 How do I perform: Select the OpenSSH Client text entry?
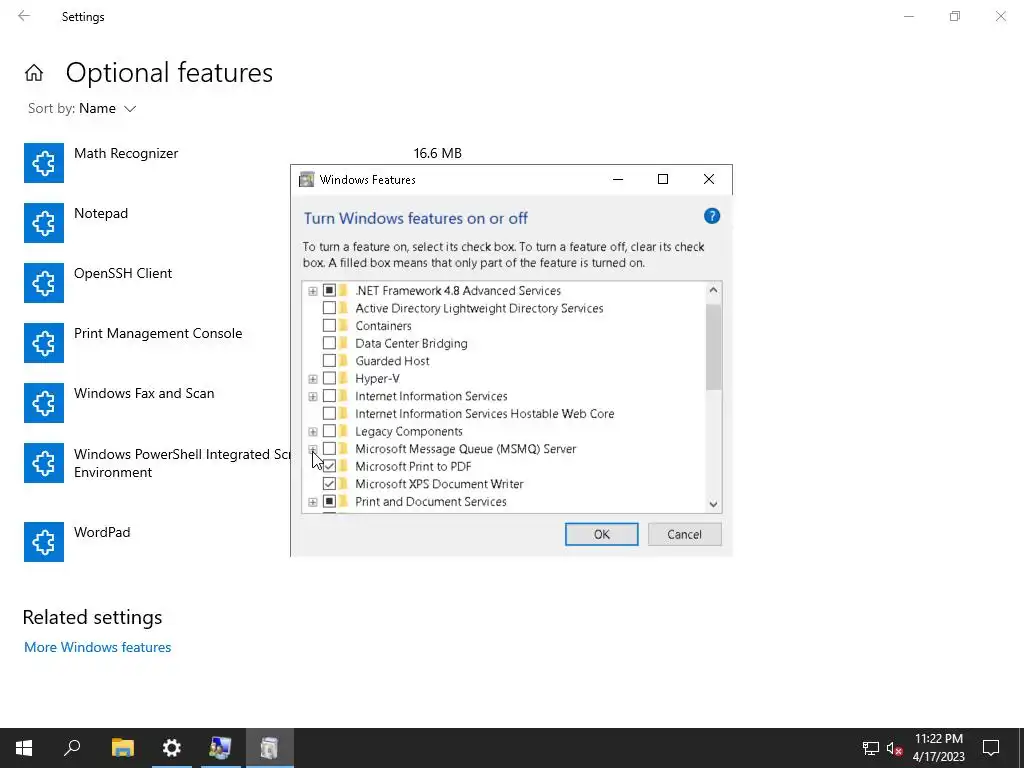point(123,273)
